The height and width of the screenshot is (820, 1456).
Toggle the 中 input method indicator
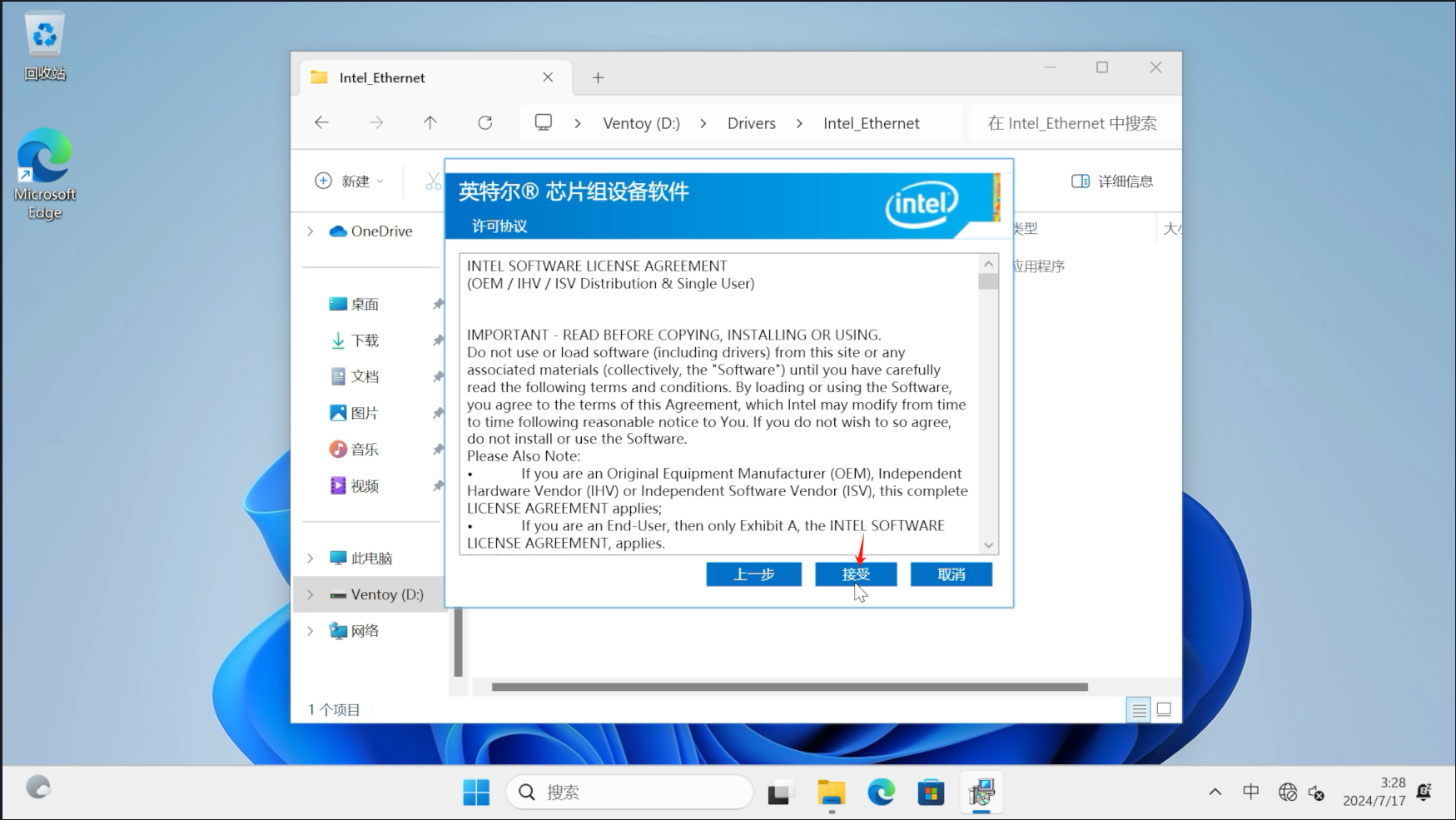tap(1250, 792)
